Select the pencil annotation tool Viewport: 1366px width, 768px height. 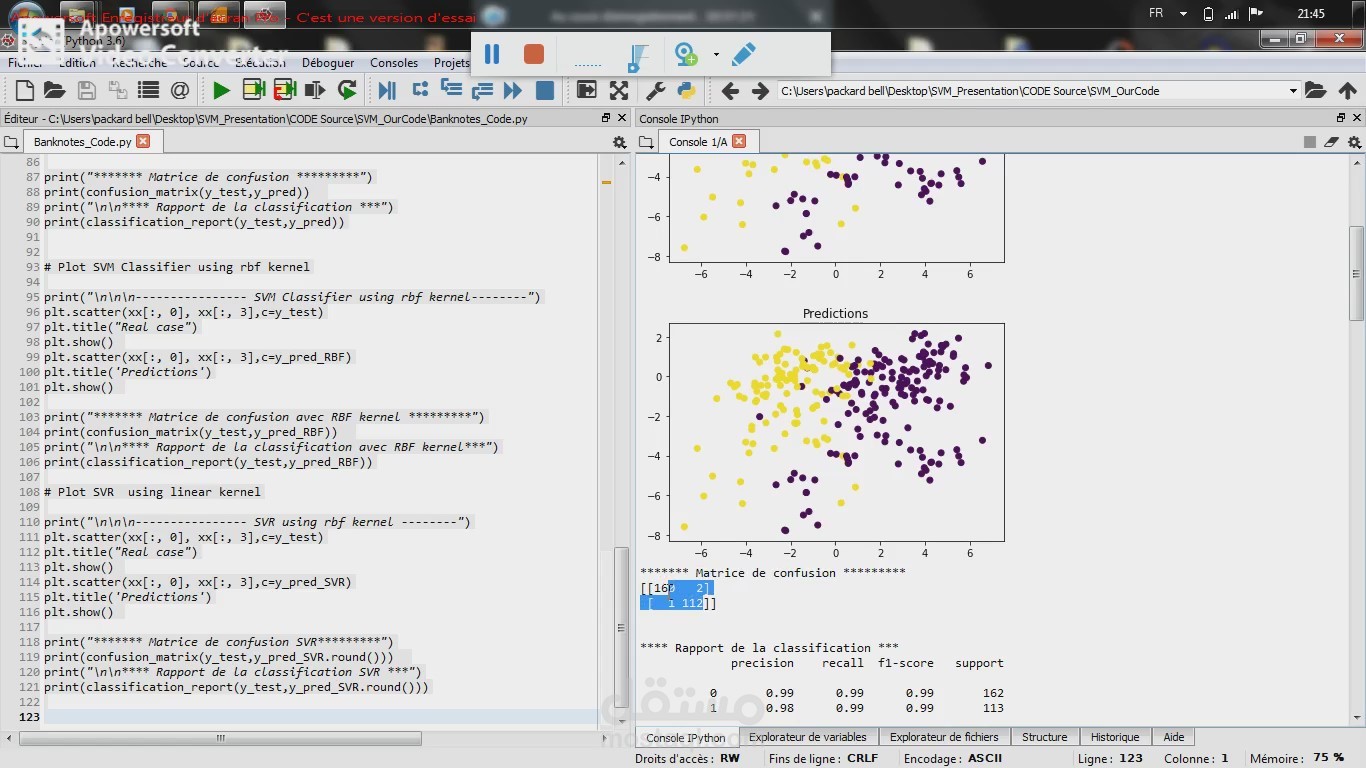click(743, 54)
